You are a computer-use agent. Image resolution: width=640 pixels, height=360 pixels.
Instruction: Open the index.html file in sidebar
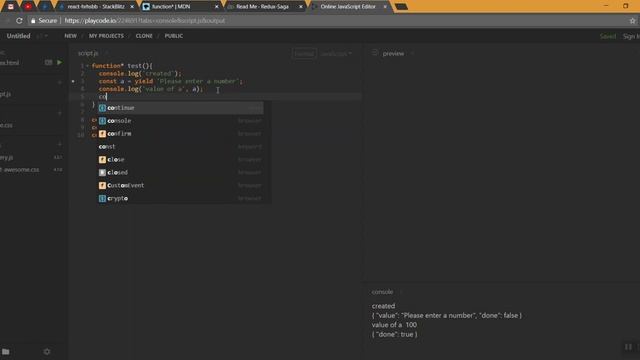click(x=10, y=63)
